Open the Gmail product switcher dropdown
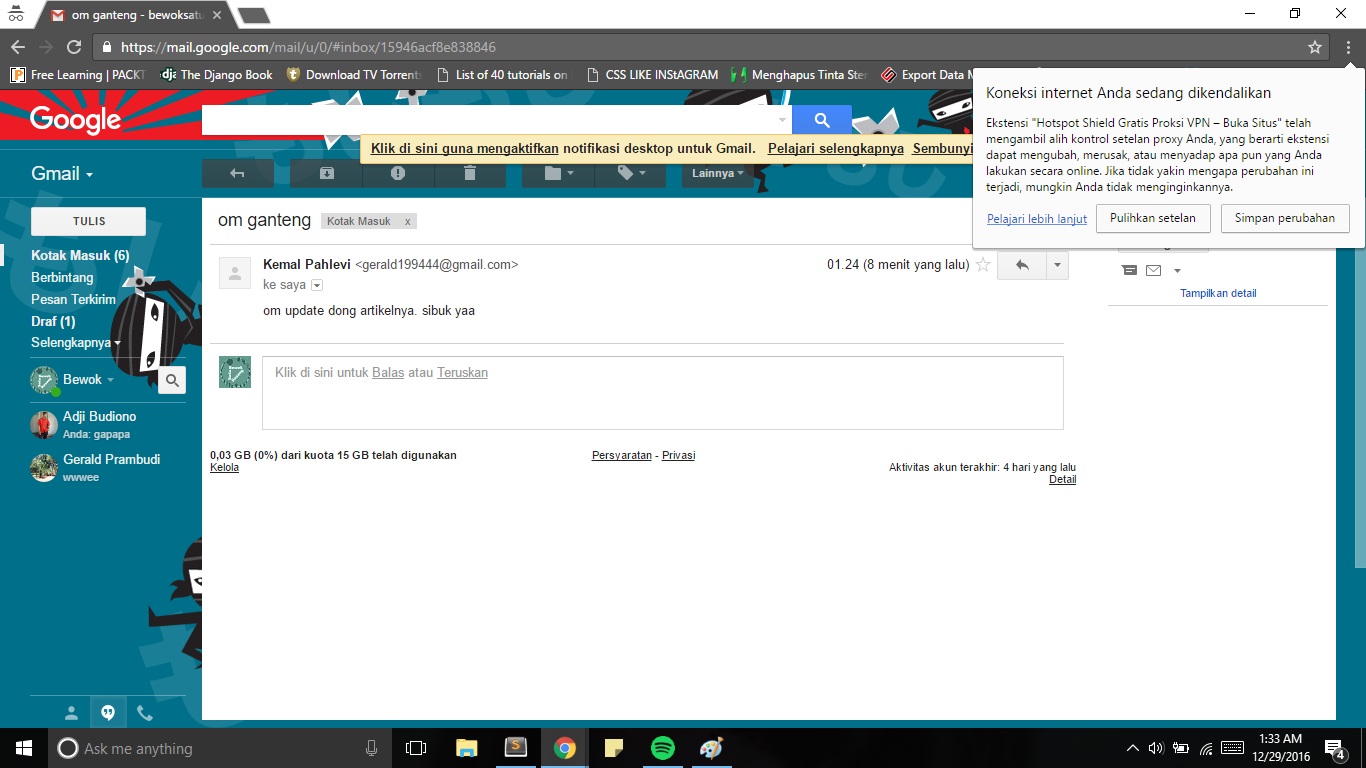The height and width of the screenshot is (768, 1366). coord(62,174)
